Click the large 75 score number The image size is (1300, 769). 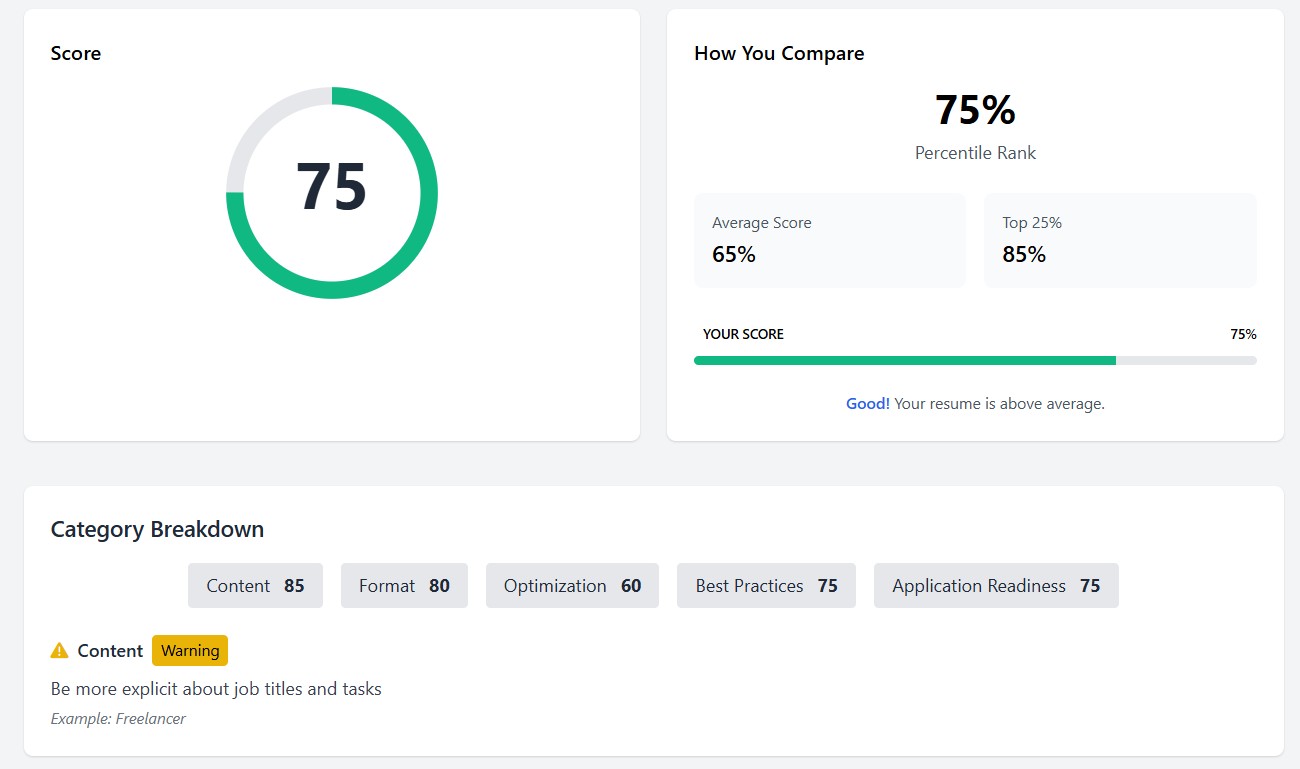coord(332,187)
